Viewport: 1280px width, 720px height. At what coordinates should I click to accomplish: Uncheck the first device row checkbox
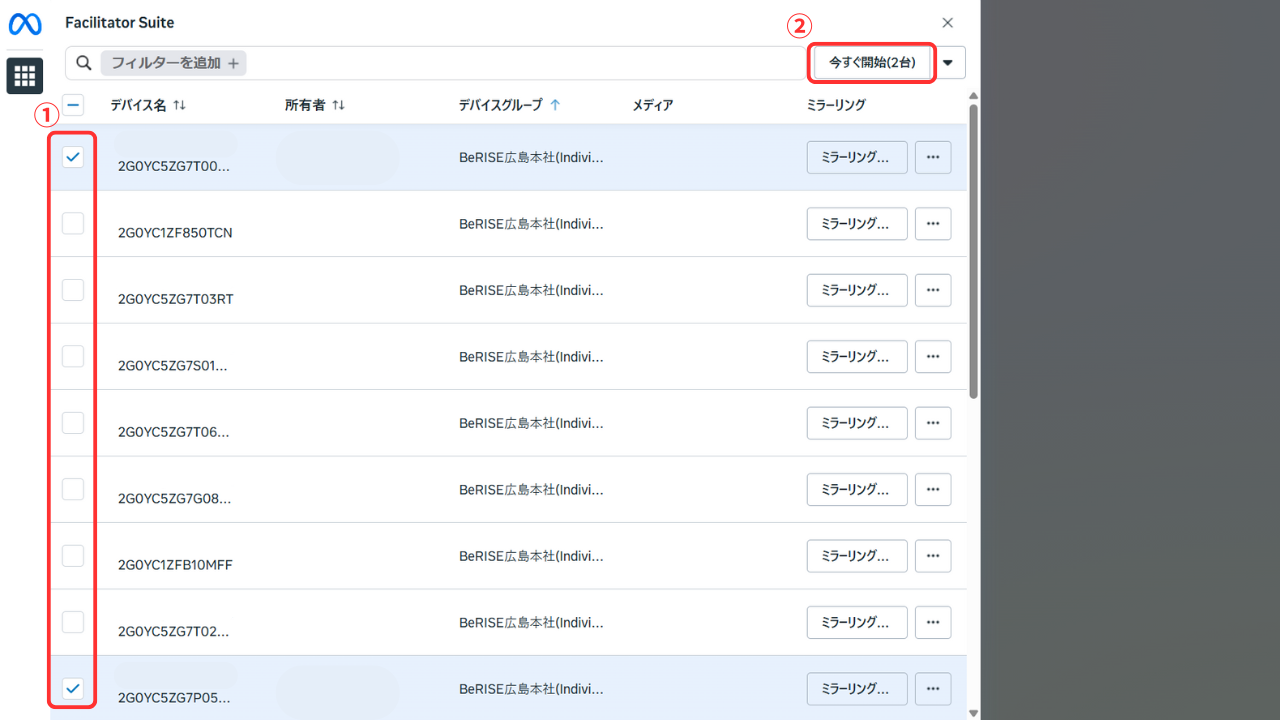[73, 157]
